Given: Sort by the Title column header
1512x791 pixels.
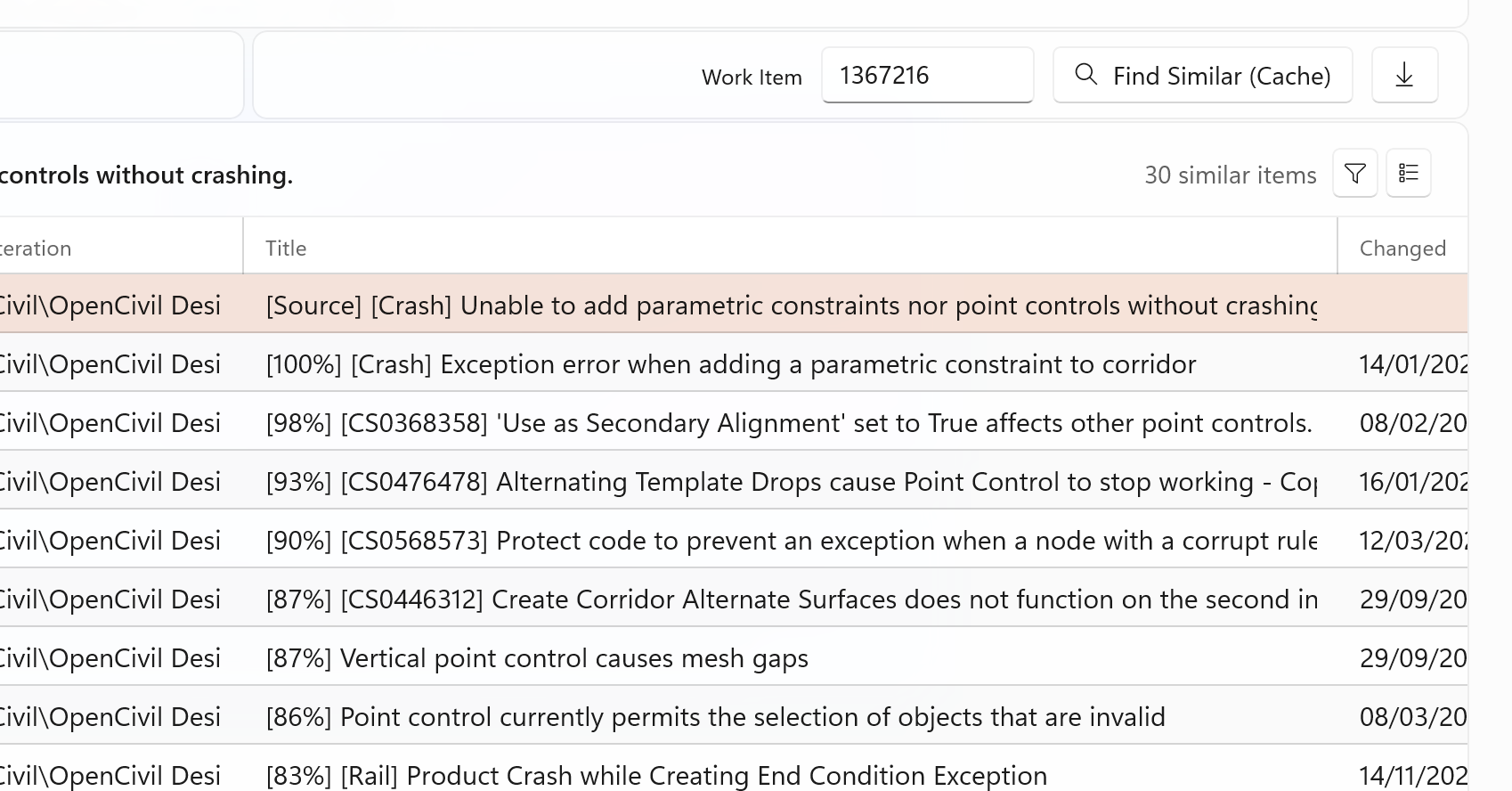Looking at the screenshot, I should (x=286, y=249).
